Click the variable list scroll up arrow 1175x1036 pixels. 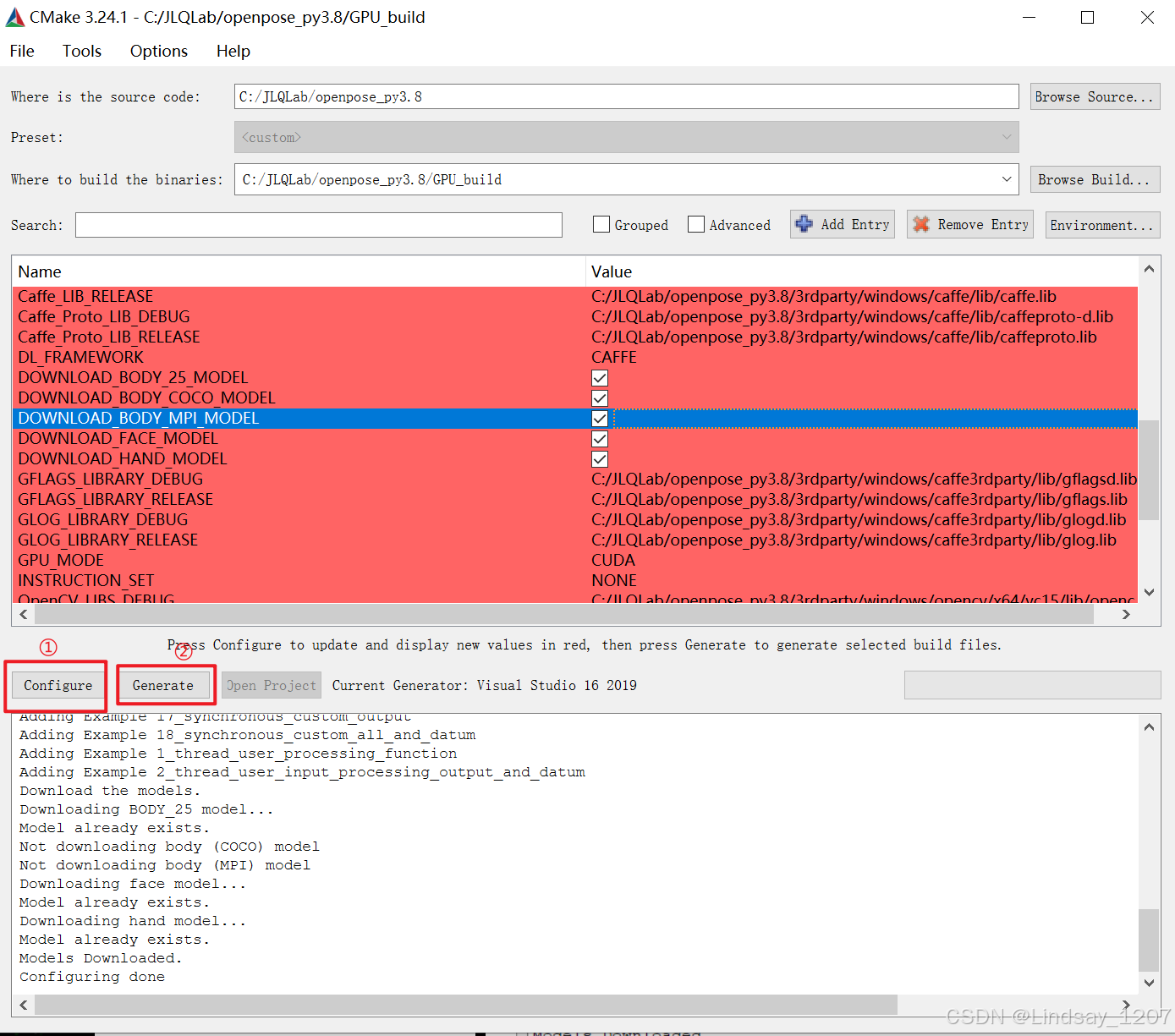click(x=1149, y=269)
